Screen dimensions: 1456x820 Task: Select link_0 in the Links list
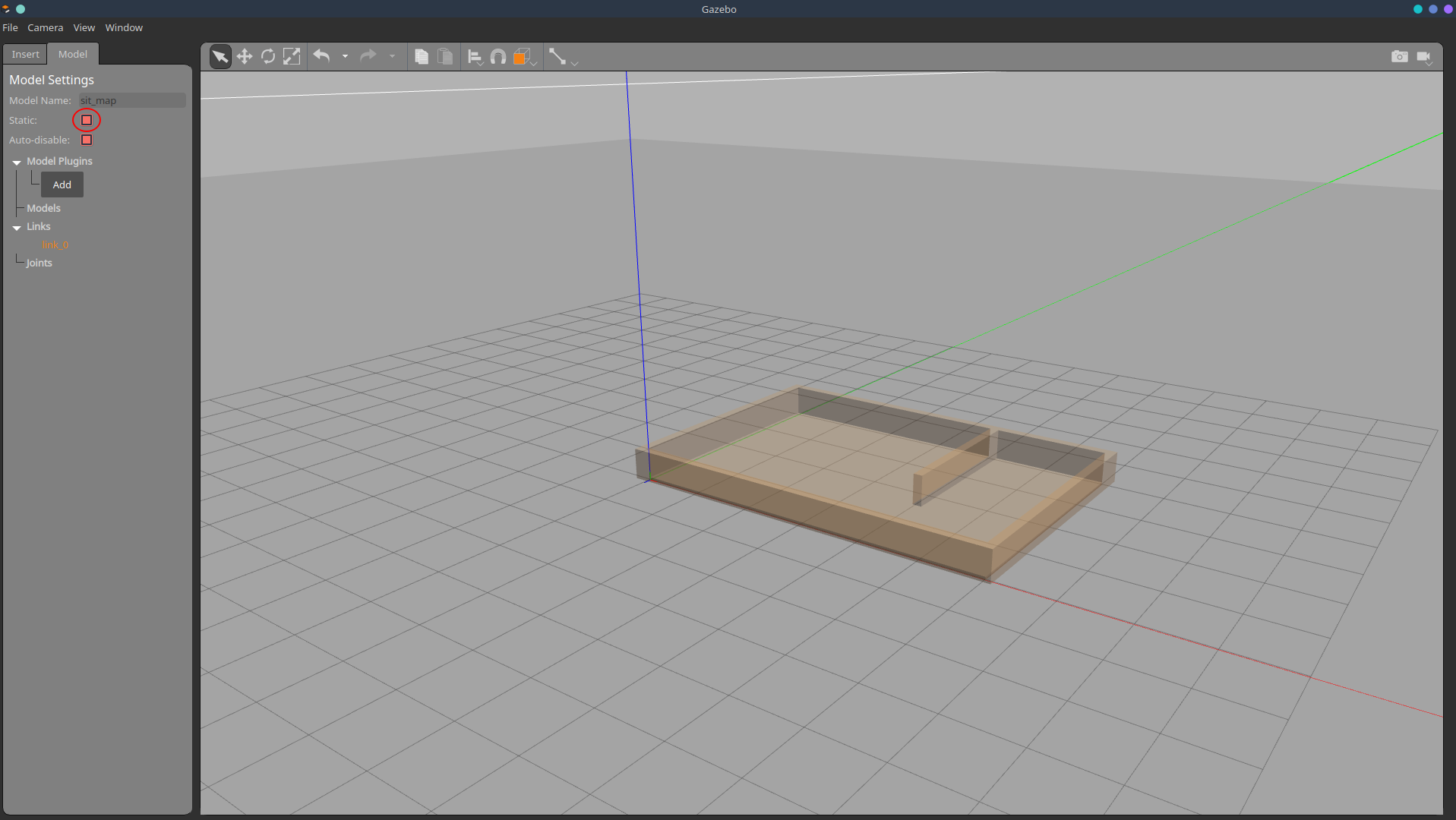click(x=55, y=244)
